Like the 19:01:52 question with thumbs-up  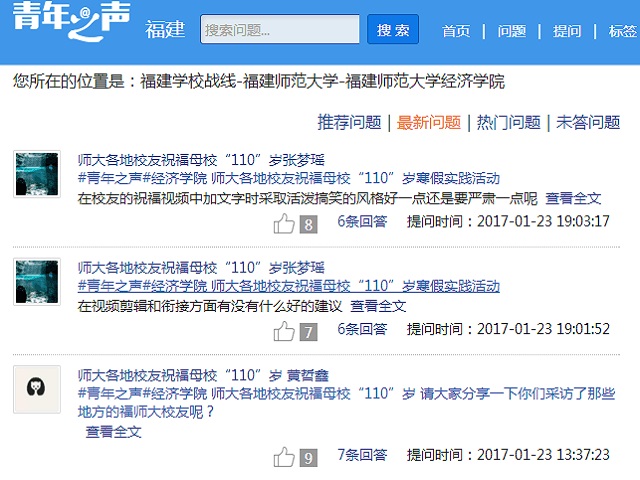coord(284,331)
